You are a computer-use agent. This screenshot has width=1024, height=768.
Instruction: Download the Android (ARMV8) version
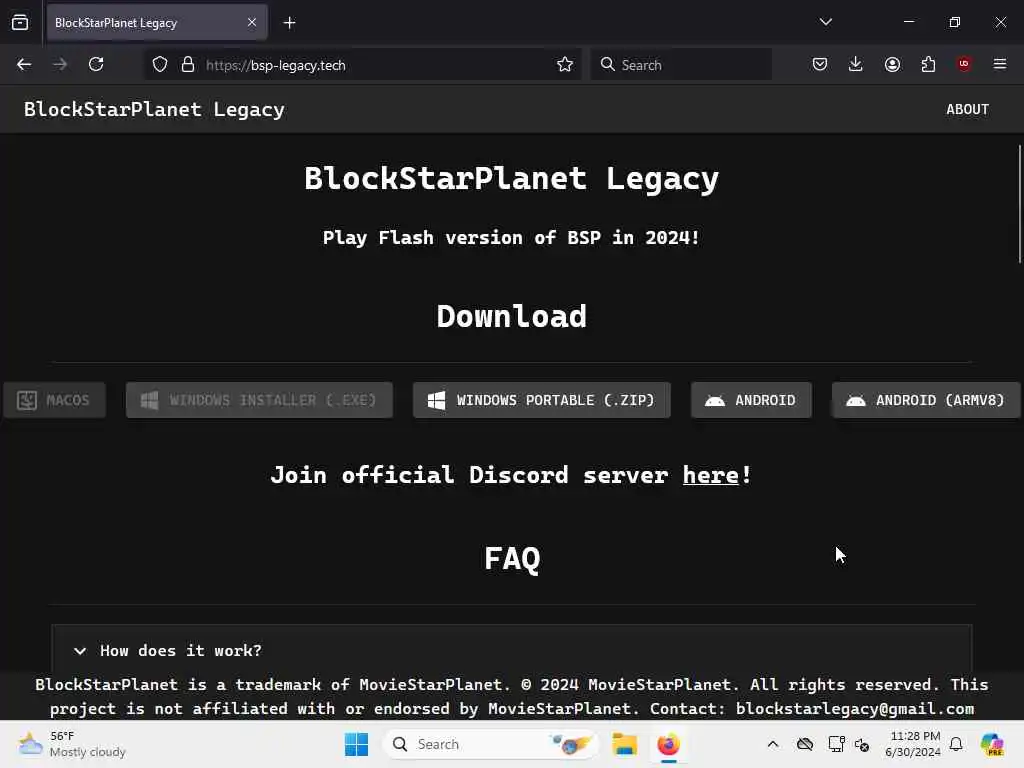(x=925, y=400)
